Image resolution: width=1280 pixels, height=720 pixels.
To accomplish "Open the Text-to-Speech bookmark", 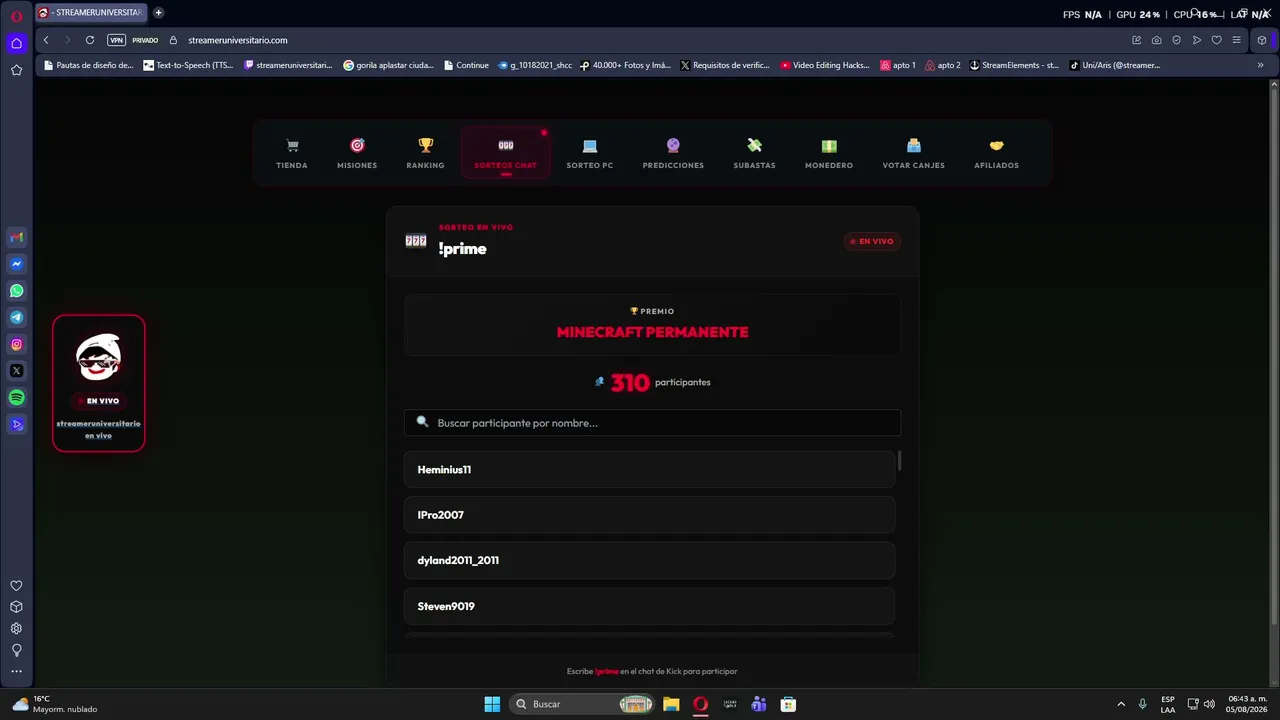I will pyautogui.click(x=188, y=65).
